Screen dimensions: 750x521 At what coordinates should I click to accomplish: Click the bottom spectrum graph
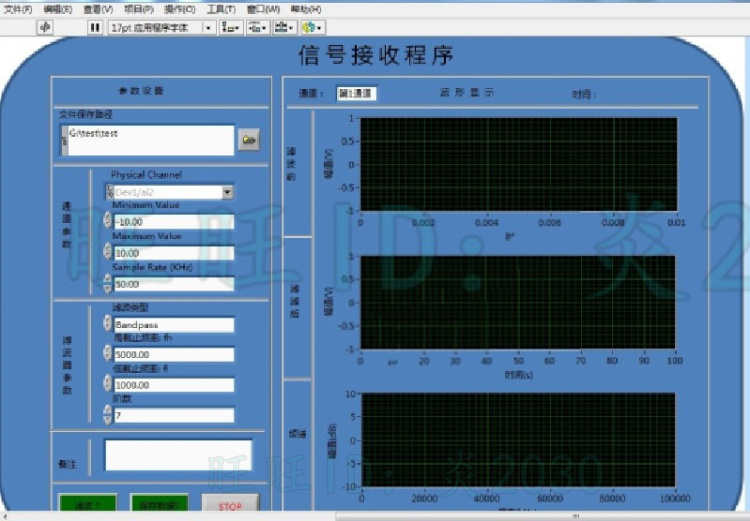518,440
